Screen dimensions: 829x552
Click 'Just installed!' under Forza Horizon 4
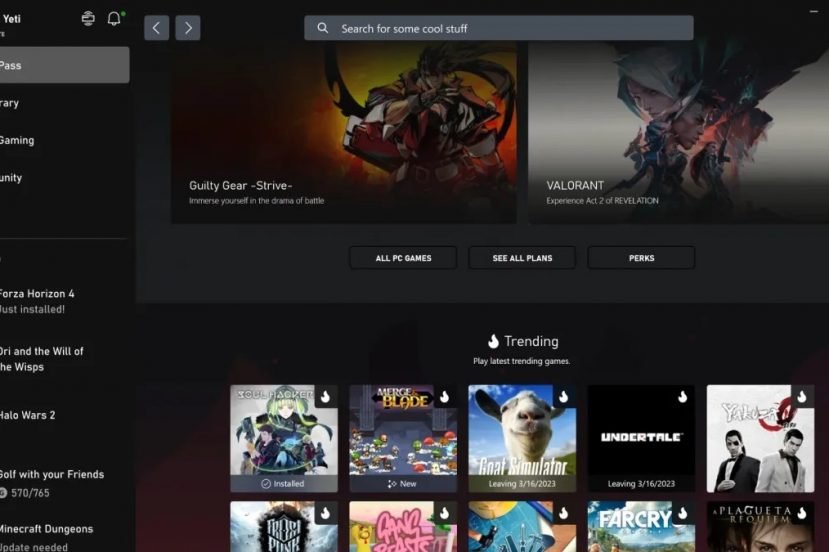point(32,309)
